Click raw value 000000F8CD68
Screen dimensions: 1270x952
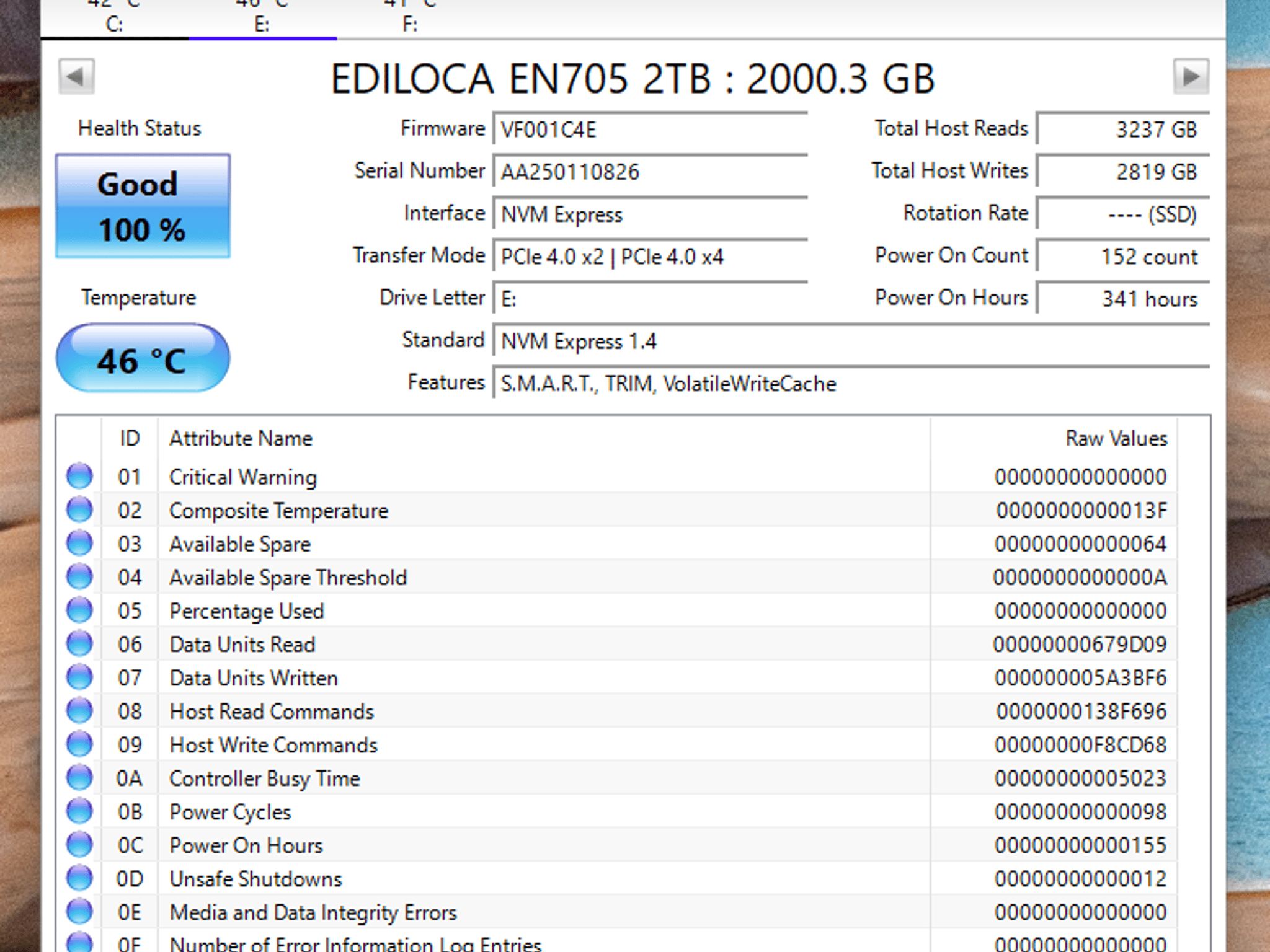(x=1081, y=744)
